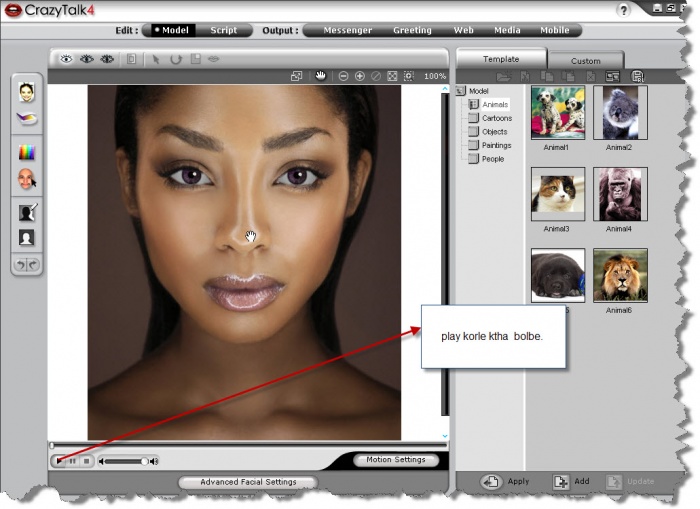Screen dimensions: 700x509
Task: Click the second eye icon in toolbar
Action: pyautogui.click(x=87, y=59)
